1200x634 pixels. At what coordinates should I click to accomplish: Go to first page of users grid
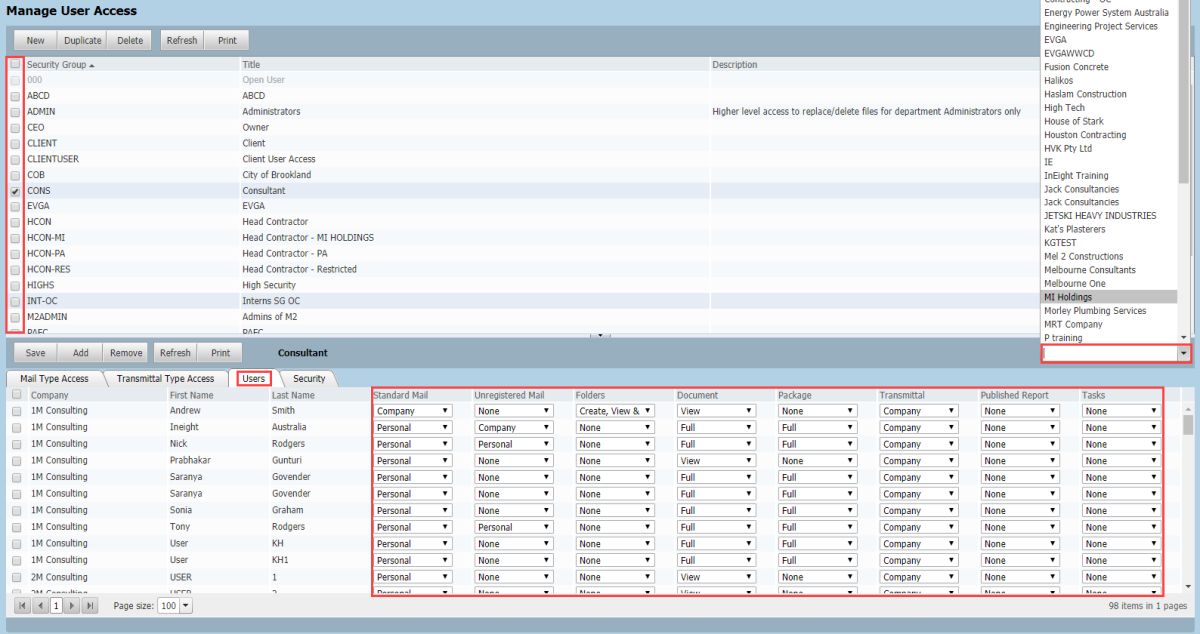pyautogui.click(x=24, y=606)
